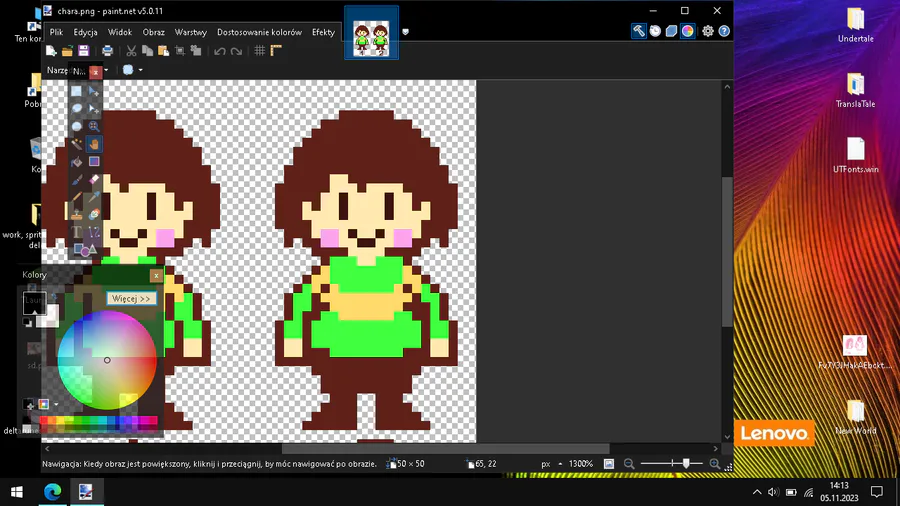
Task: Click the Redo arrow icon
Action: 236,51
